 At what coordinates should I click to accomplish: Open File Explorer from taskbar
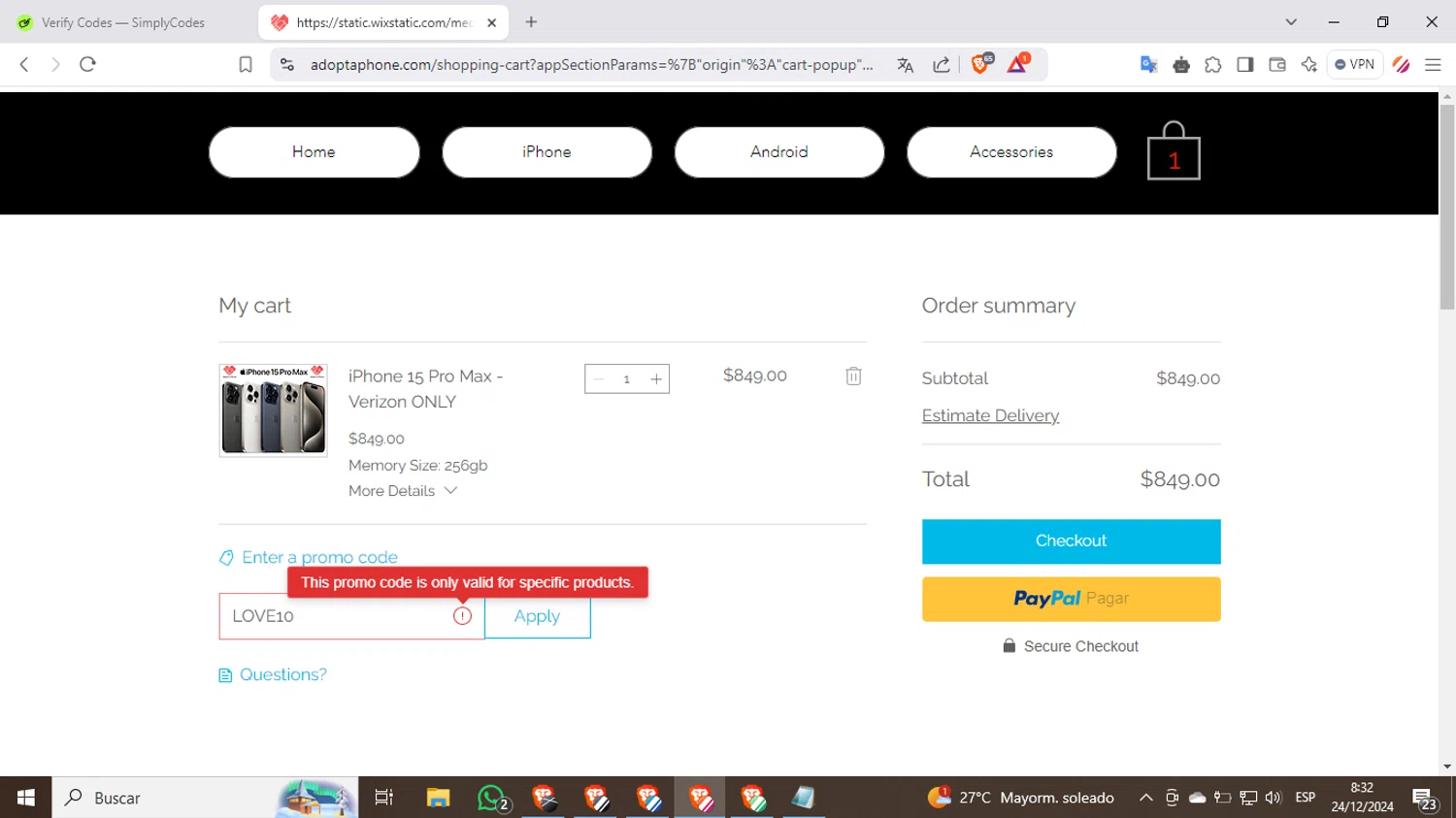point(438,798)
